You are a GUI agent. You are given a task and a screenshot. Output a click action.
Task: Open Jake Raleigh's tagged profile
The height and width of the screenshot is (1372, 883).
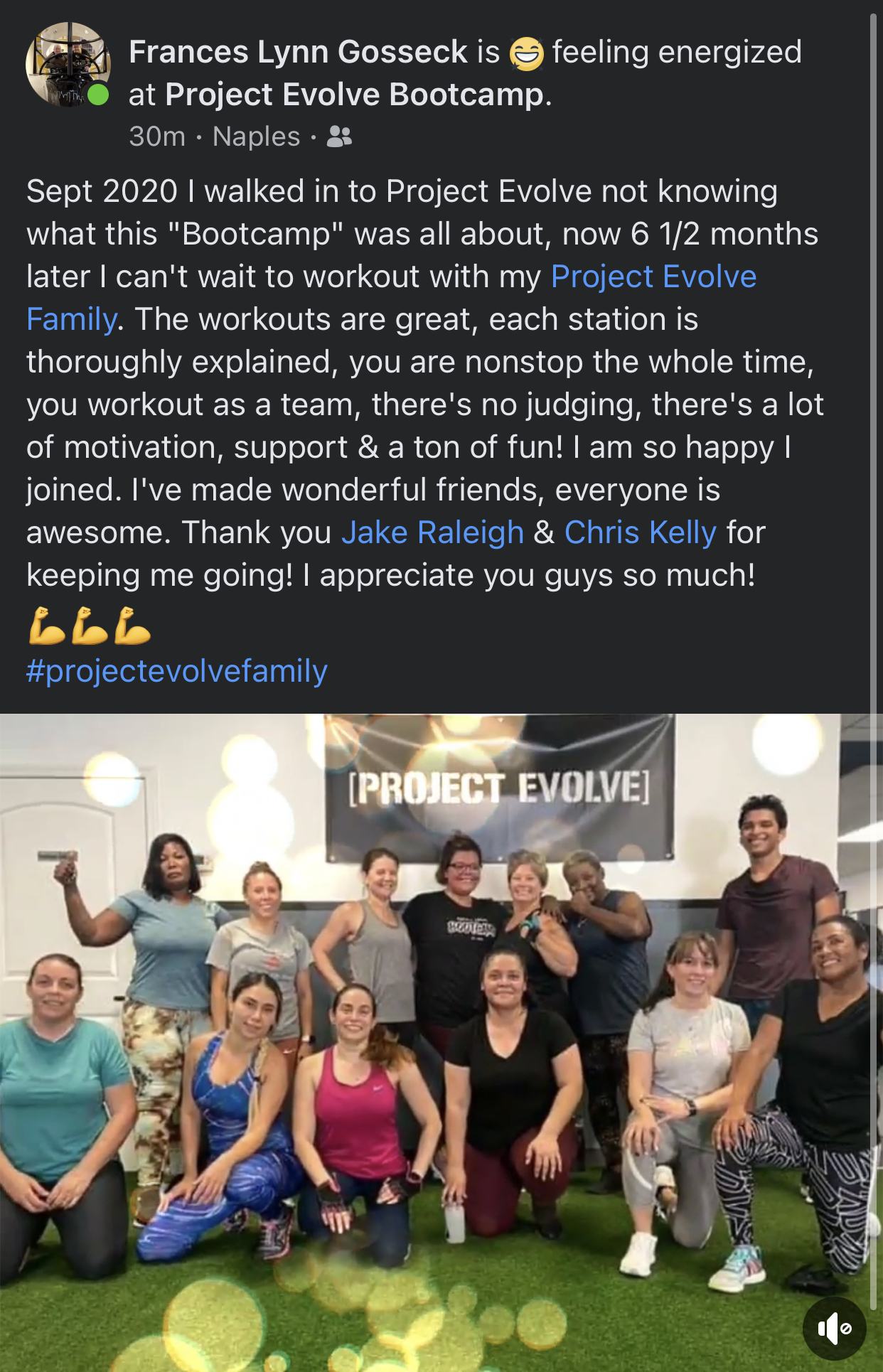tap(432, 532)
